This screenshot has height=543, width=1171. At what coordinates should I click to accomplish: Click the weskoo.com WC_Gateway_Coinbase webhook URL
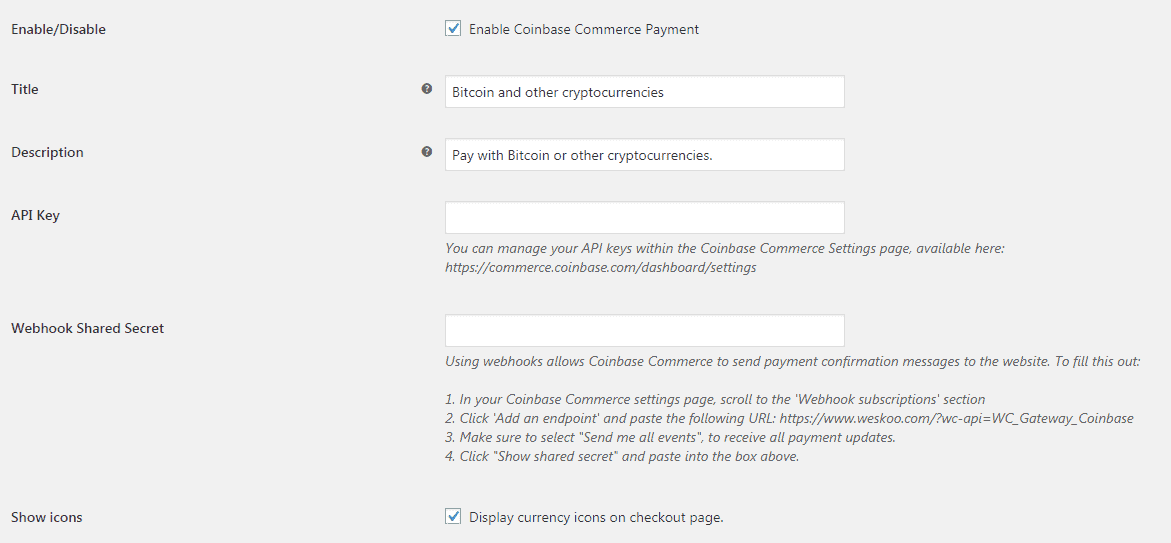click(x=957, y=418)
